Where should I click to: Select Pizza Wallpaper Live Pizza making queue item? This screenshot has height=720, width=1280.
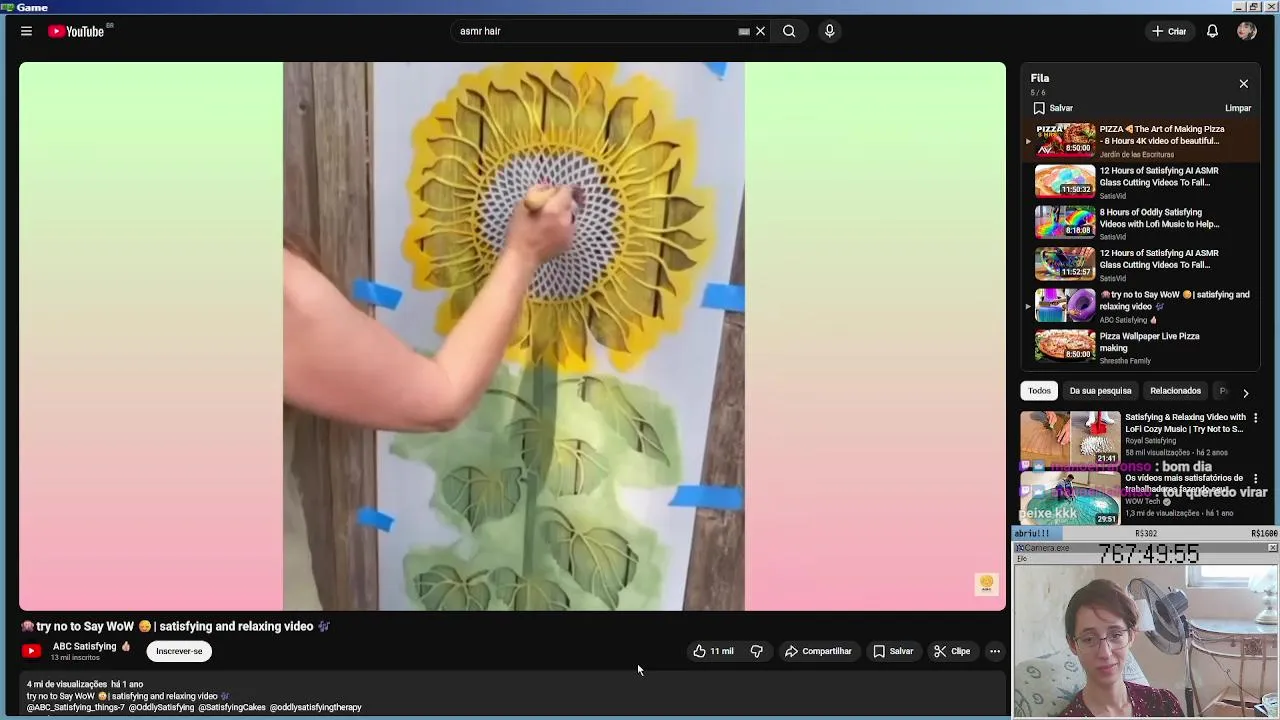1141,347
